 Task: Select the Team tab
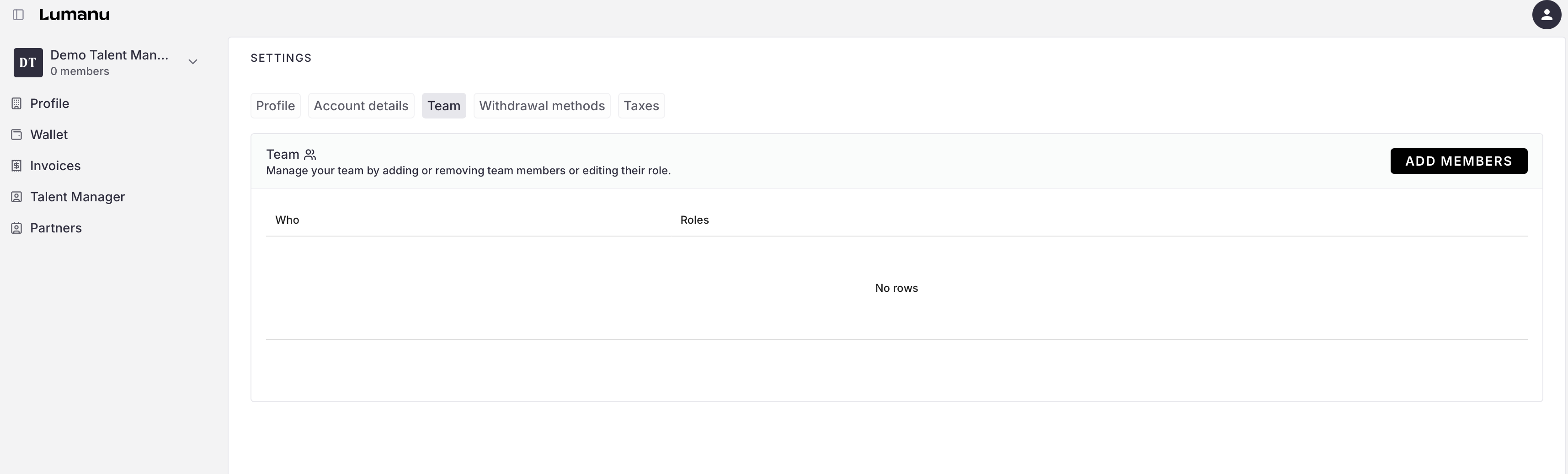coord(443,106)
